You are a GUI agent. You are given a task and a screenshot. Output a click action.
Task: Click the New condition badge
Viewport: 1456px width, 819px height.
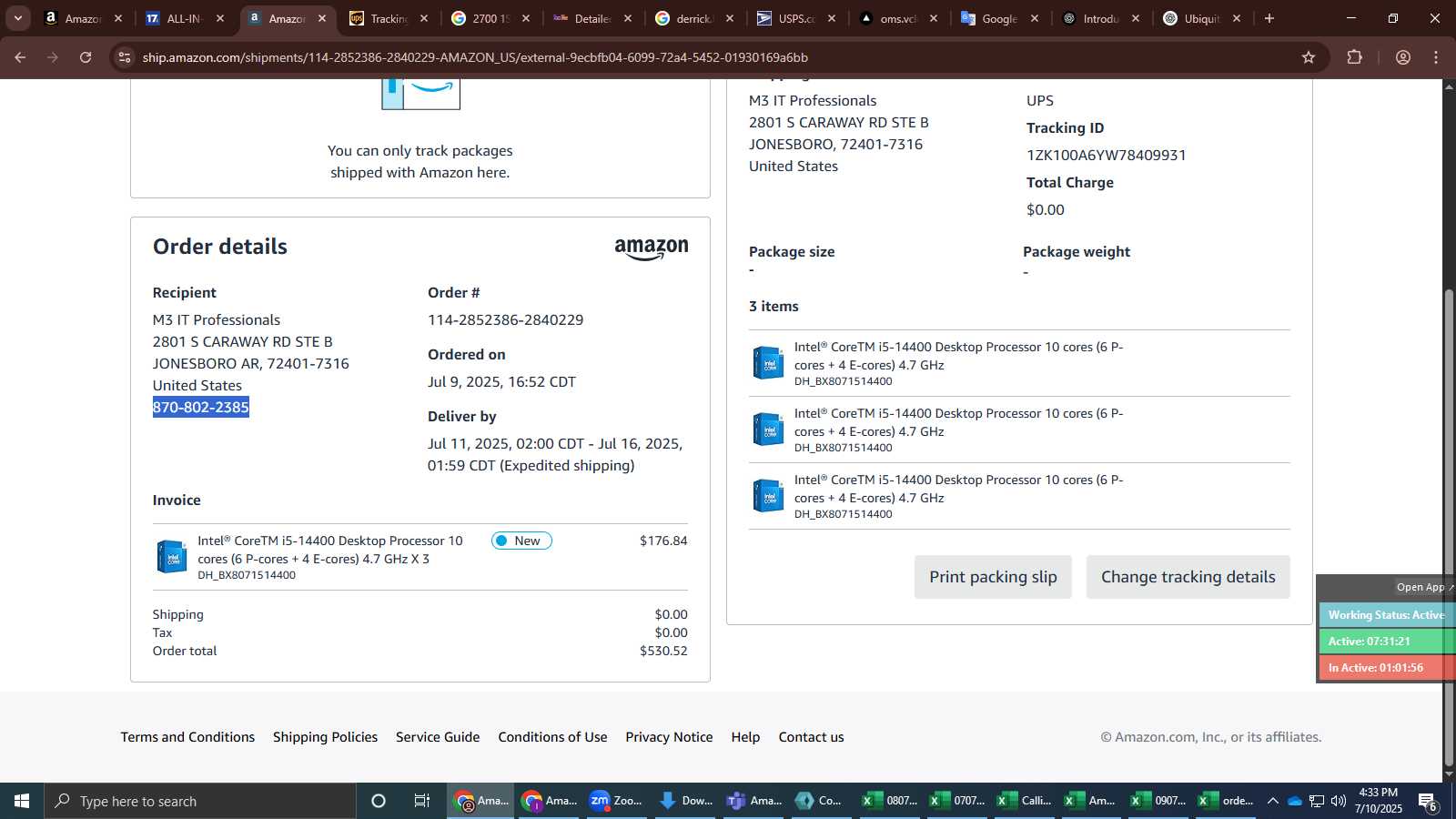521,541
